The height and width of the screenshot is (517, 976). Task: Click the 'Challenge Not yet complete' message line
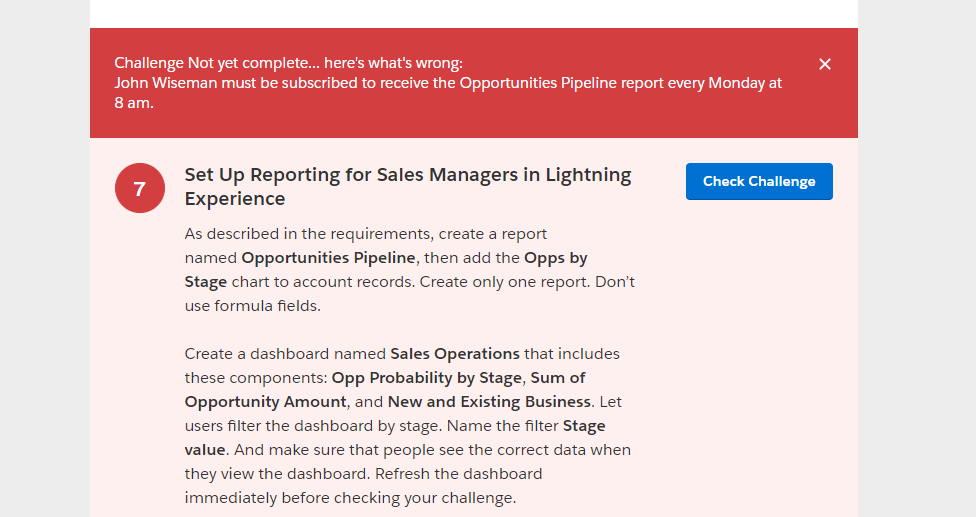[288, 63]
